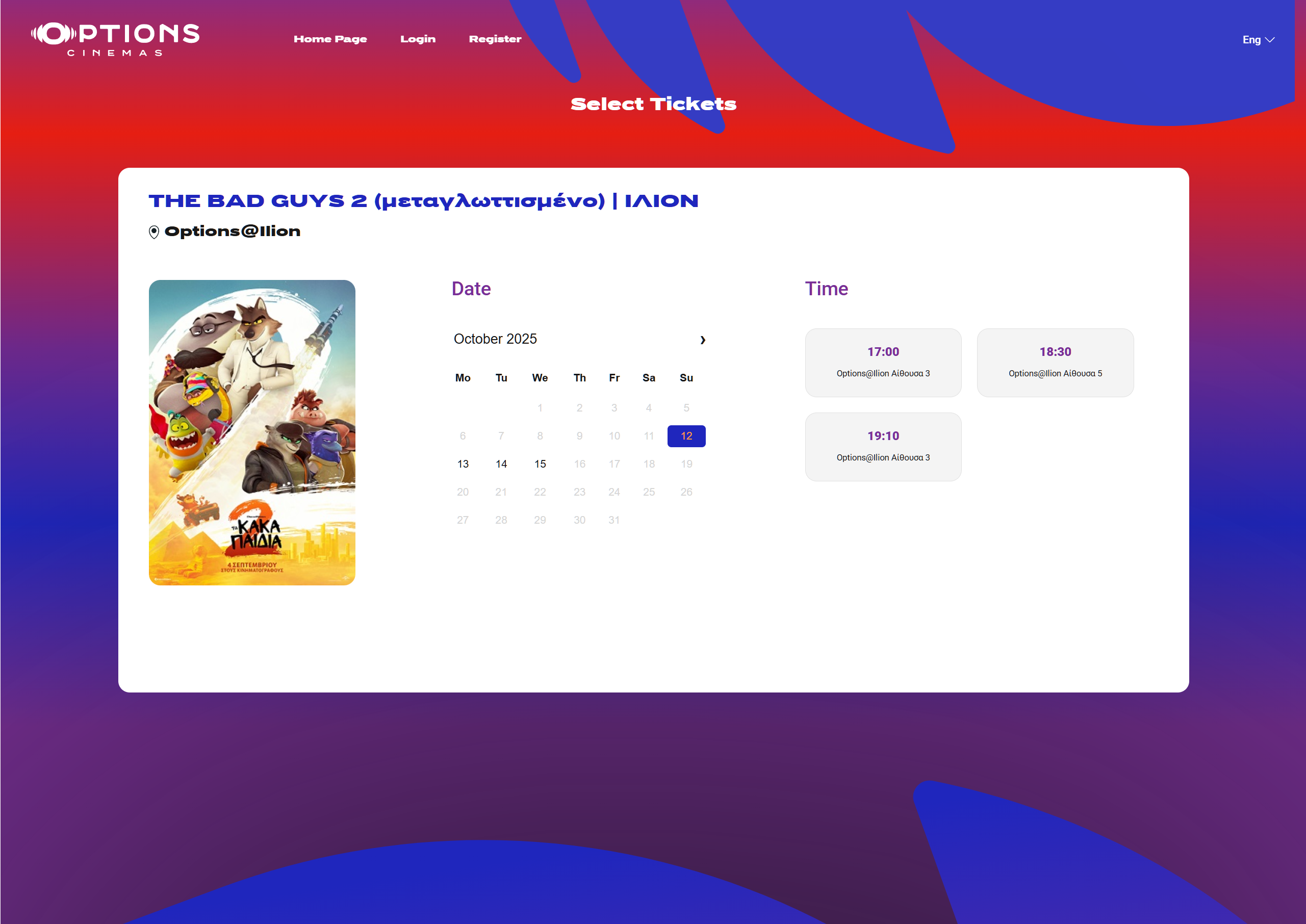Click The Bad Guys 2 movie poster

click(251, 432)
